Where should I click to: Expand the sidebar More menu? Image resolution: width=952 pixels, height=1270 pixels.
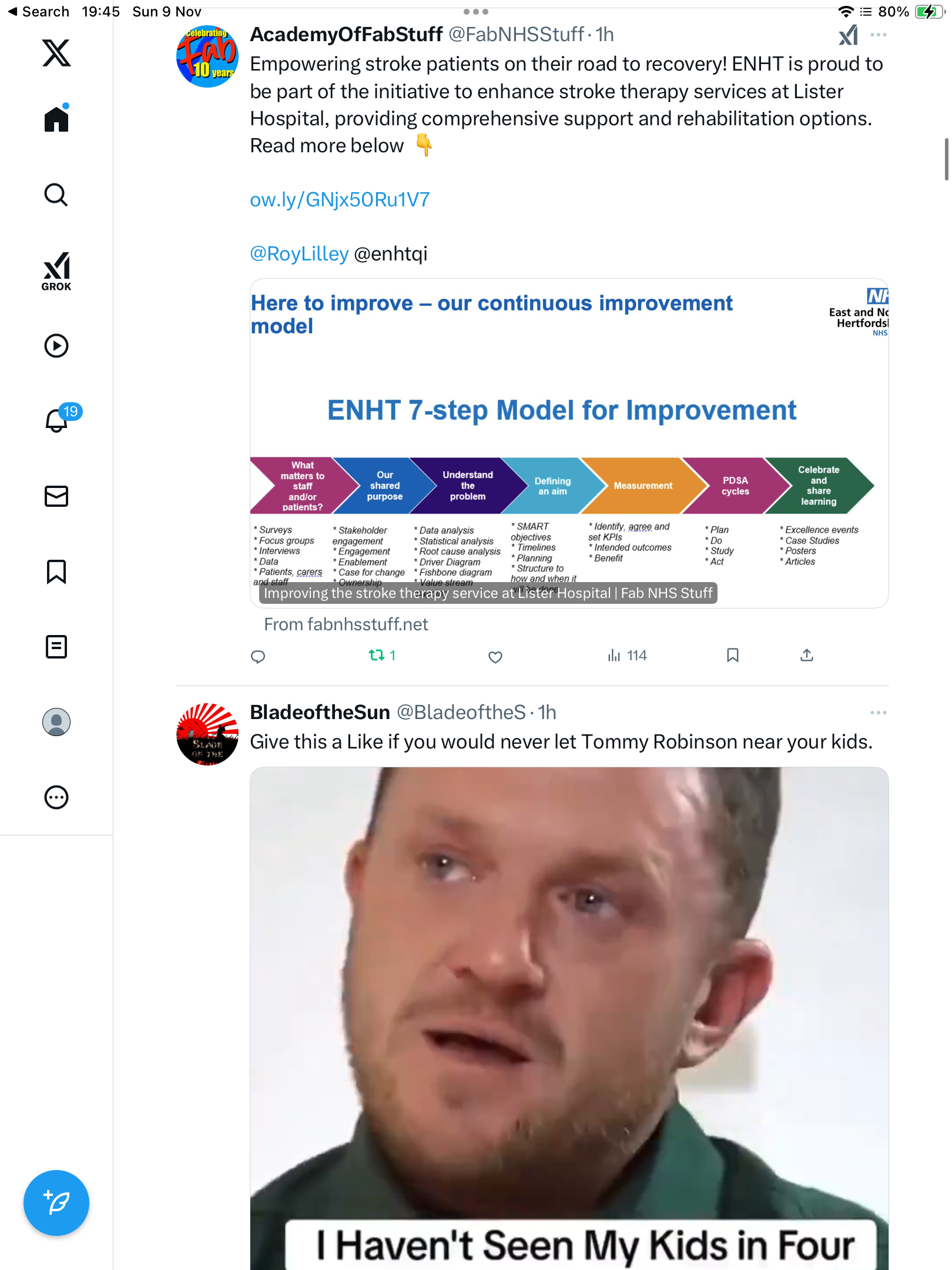(56, 797)
